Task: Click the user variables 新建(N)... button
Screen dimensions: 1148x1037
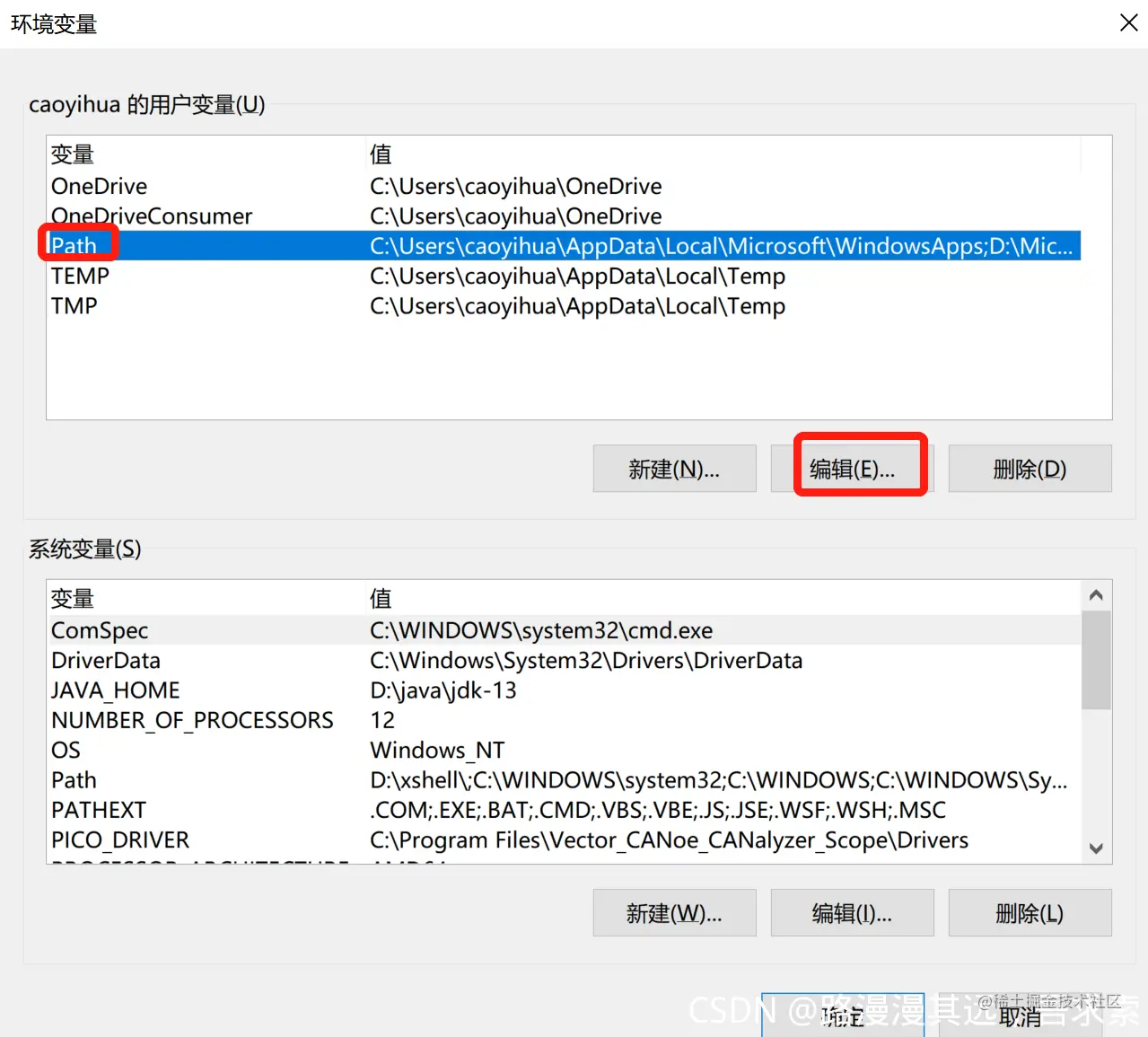Action: [x=674, y=469]
